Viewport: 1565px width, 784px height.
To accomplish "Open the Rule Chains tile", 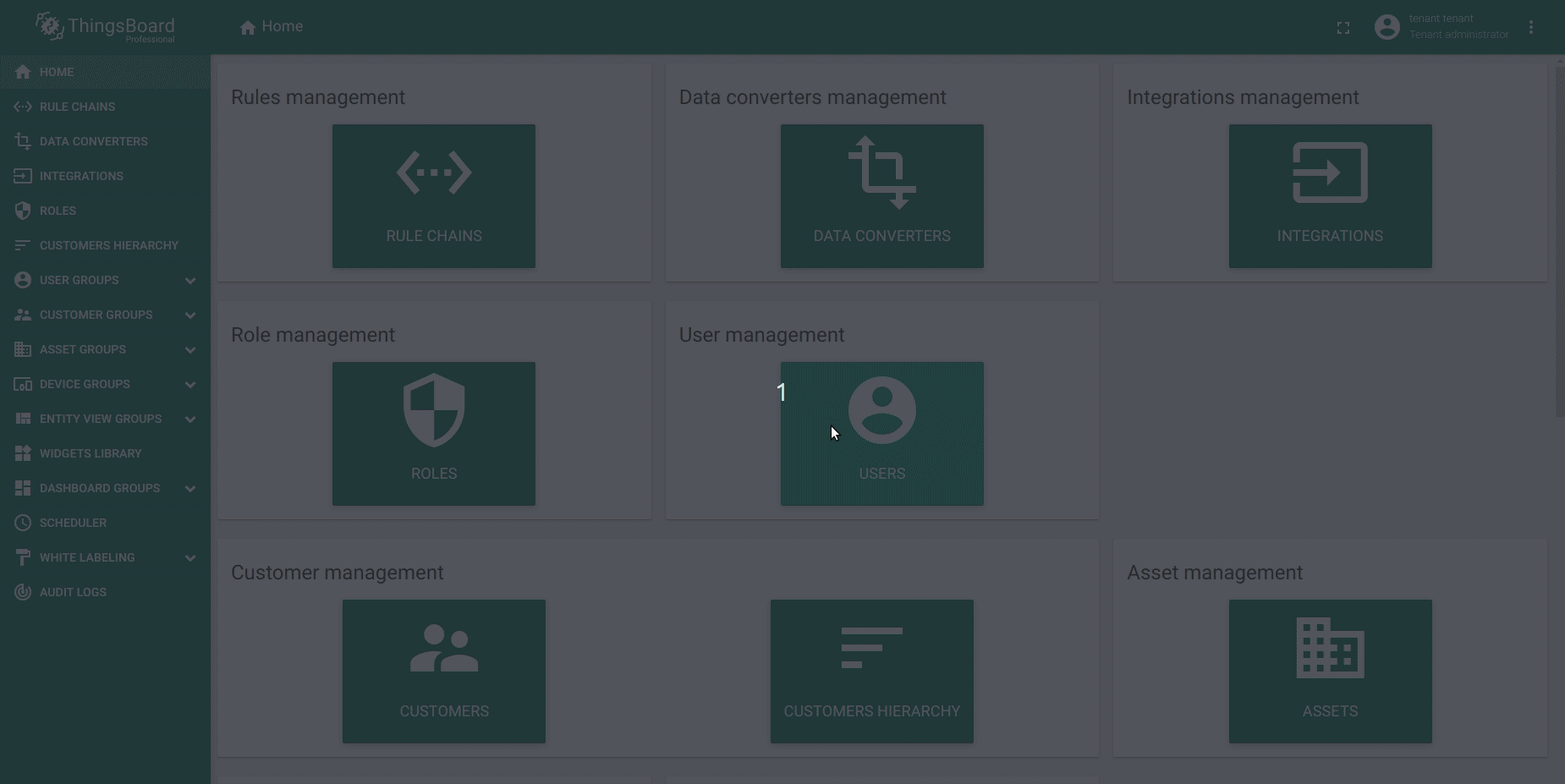I will [x=433, y=196].
